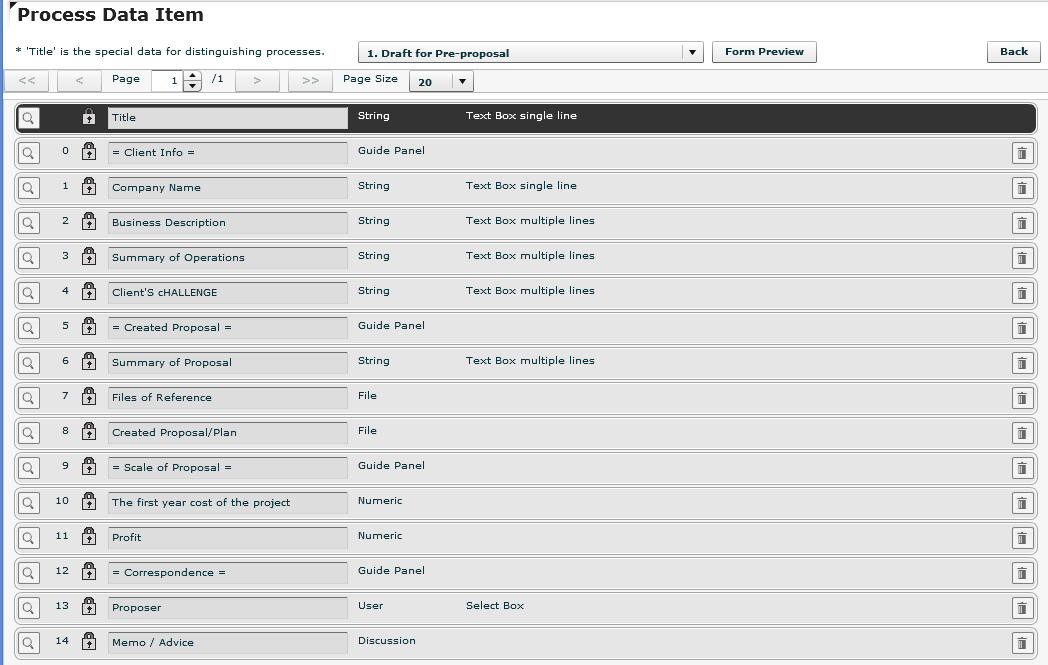Open details magnifier for Business Description row
The image size is (1048, 665).
(28, 223)
